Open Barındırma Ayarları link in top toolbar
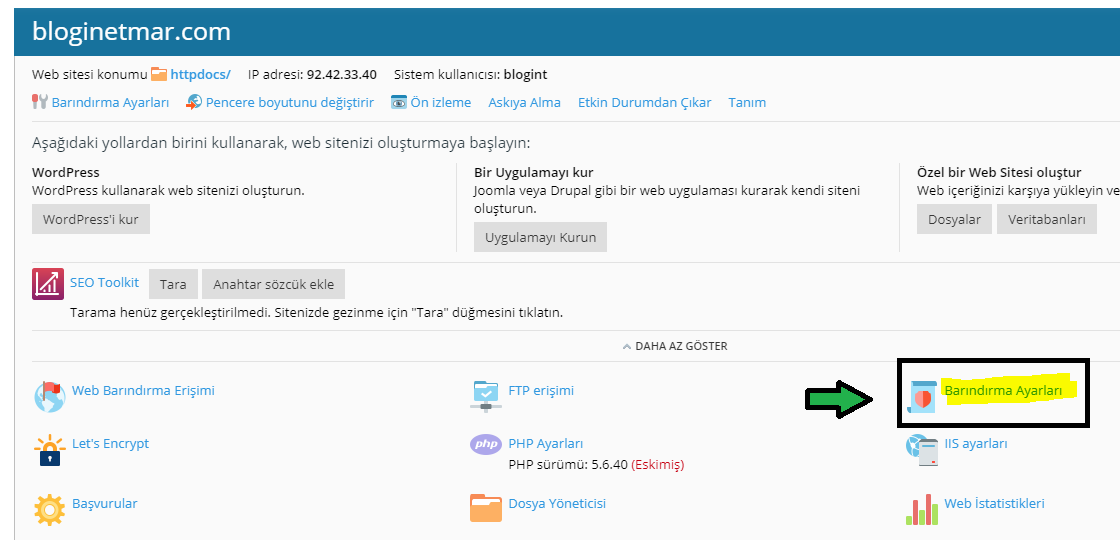 point(110,102)
